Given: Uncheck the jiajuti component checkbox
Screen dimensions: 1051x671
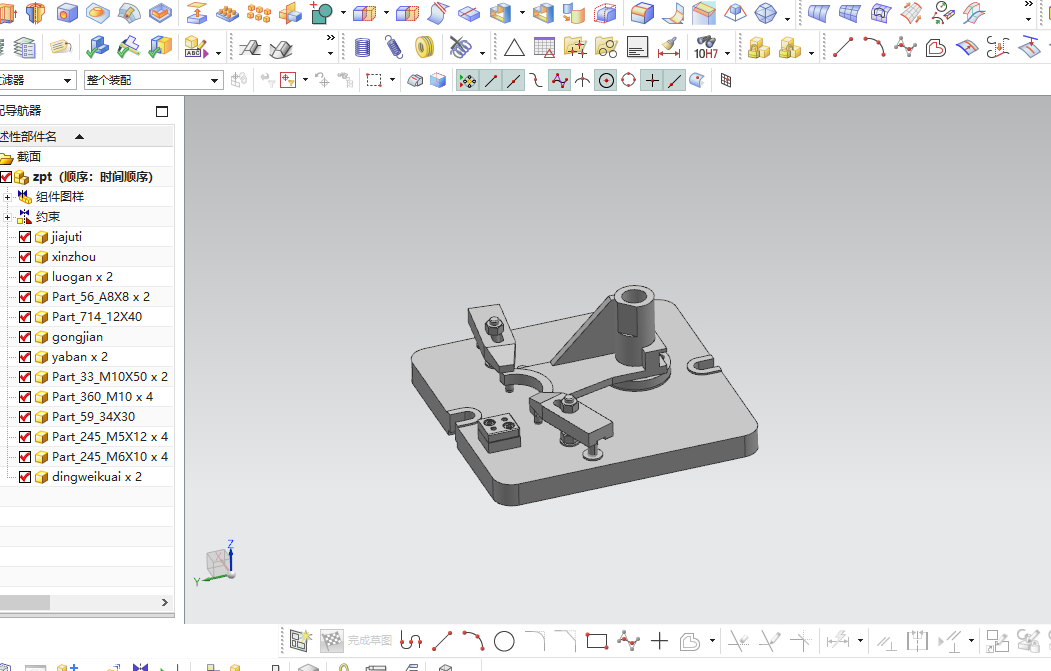Looking at the screenshot, I should (25, 237).
